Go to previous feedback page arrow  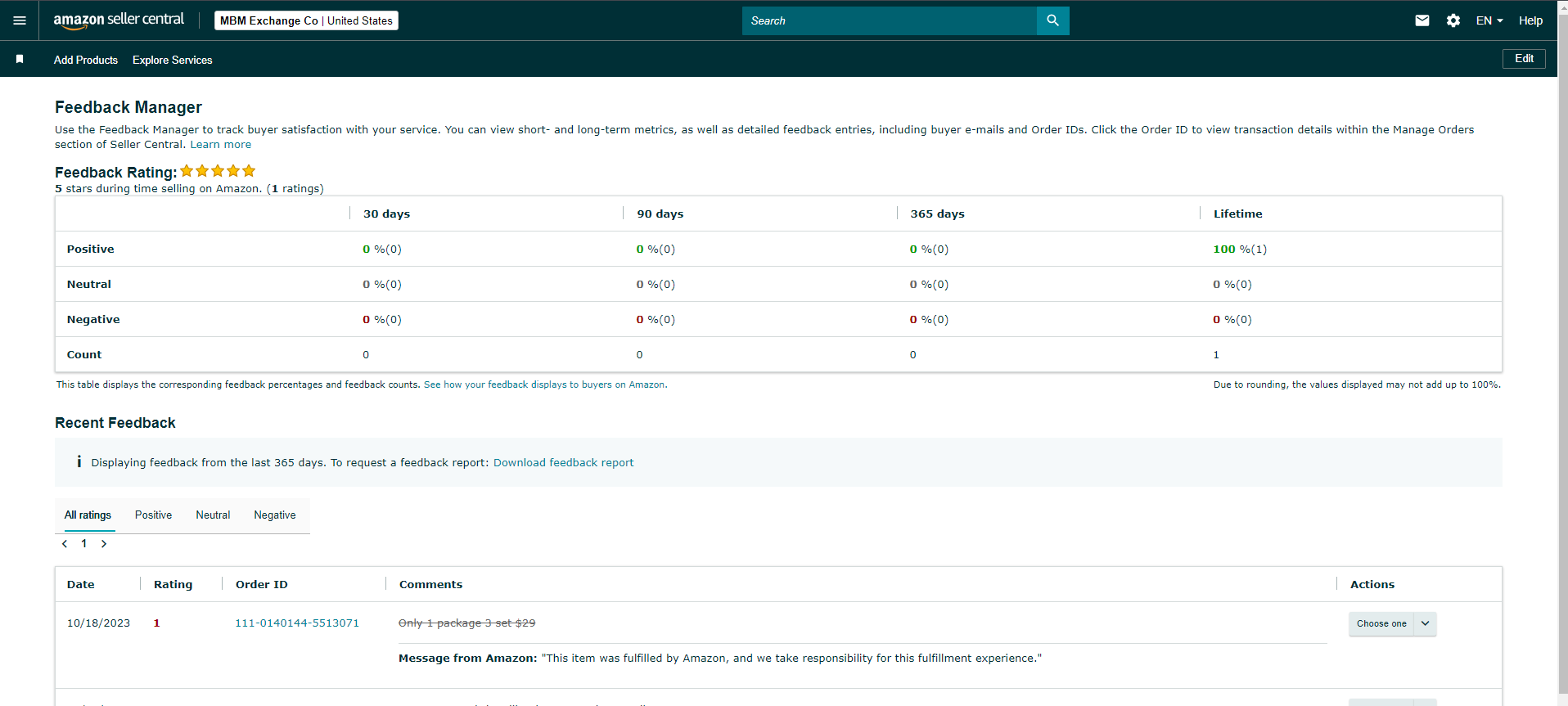65,544
